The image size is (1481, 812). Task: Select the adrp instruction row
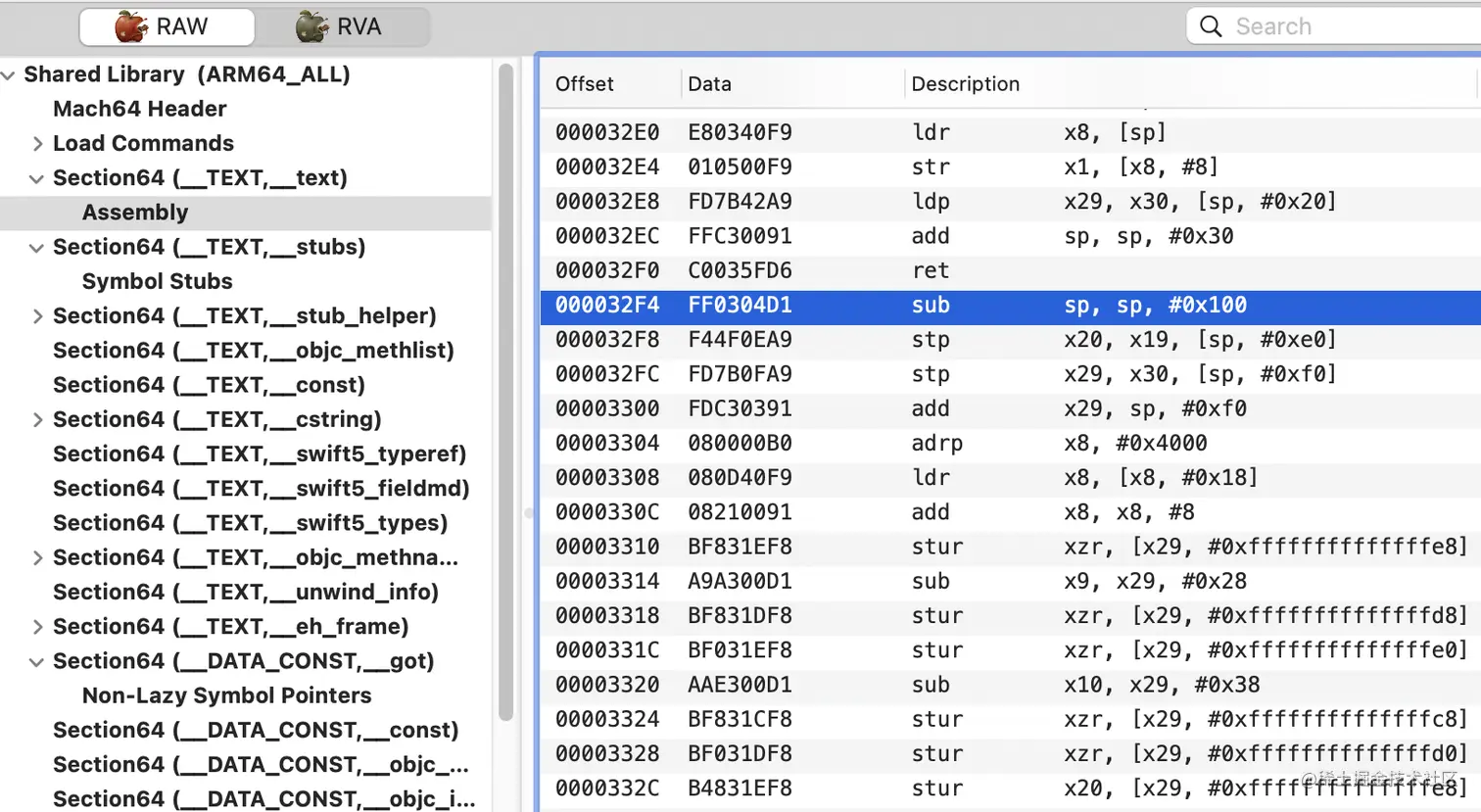pos(1011,444)
